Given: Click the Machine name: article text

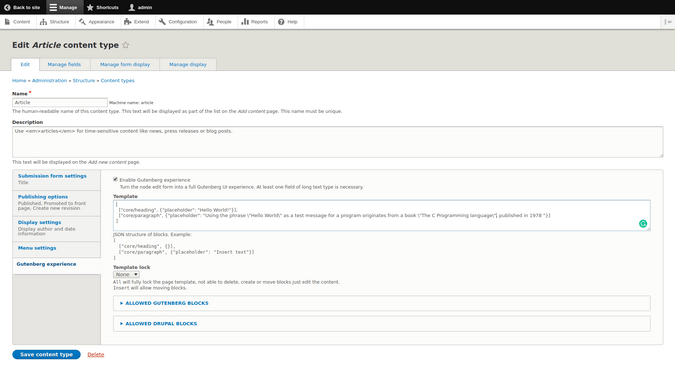Looking at the screenshot, I should coord(131,103).
